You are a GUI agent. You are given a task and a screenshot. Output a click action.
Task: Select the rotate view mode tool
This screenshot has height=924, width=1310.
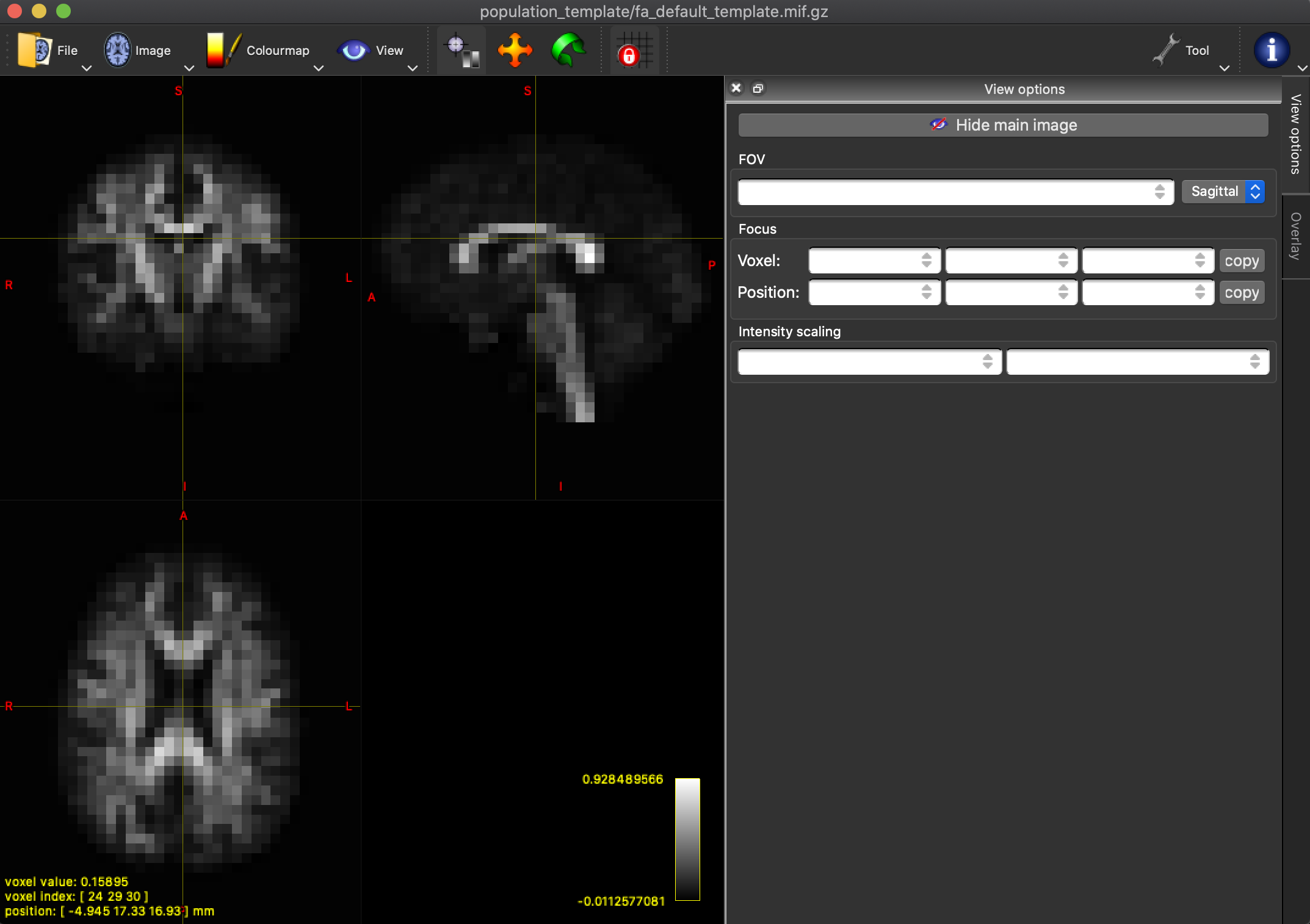(567, 50)
